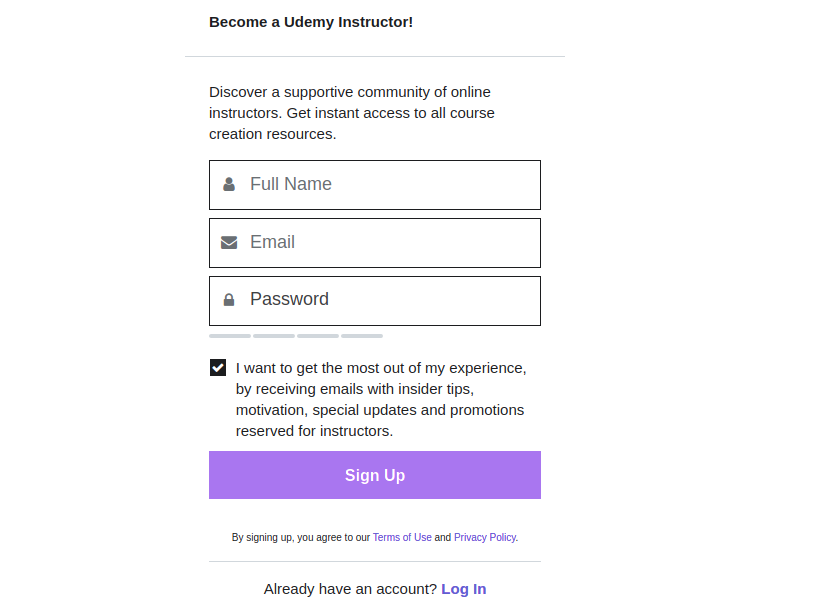The height and width of the screenshot is (607, 829).
Task: Click the password strength indicator bar
Action: (x=295, y=335)
